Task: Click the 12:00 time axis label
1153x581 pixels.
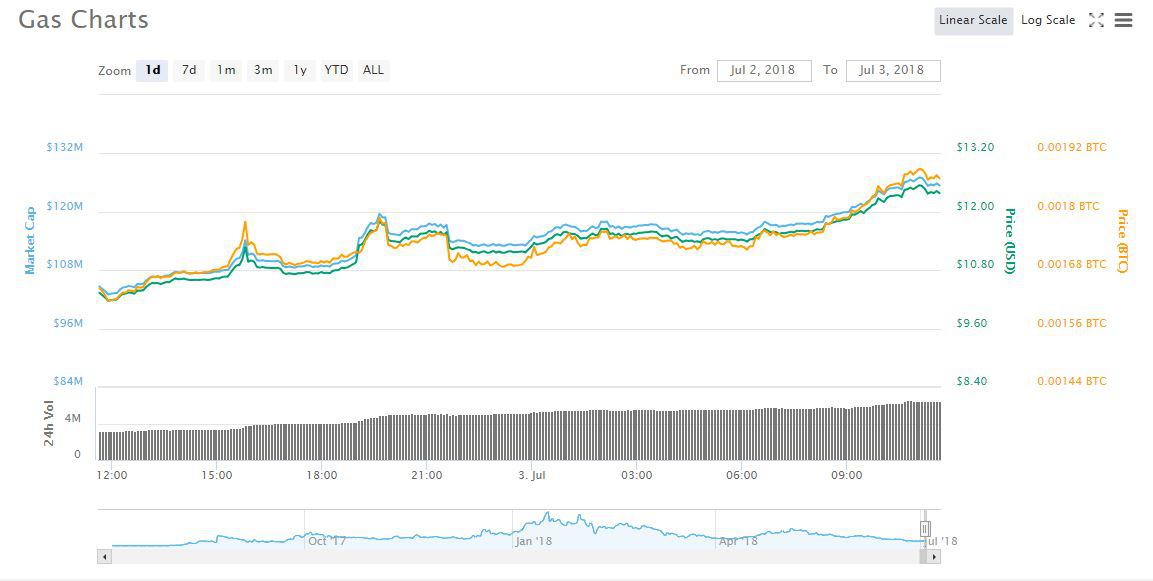Action: (112, 475)
